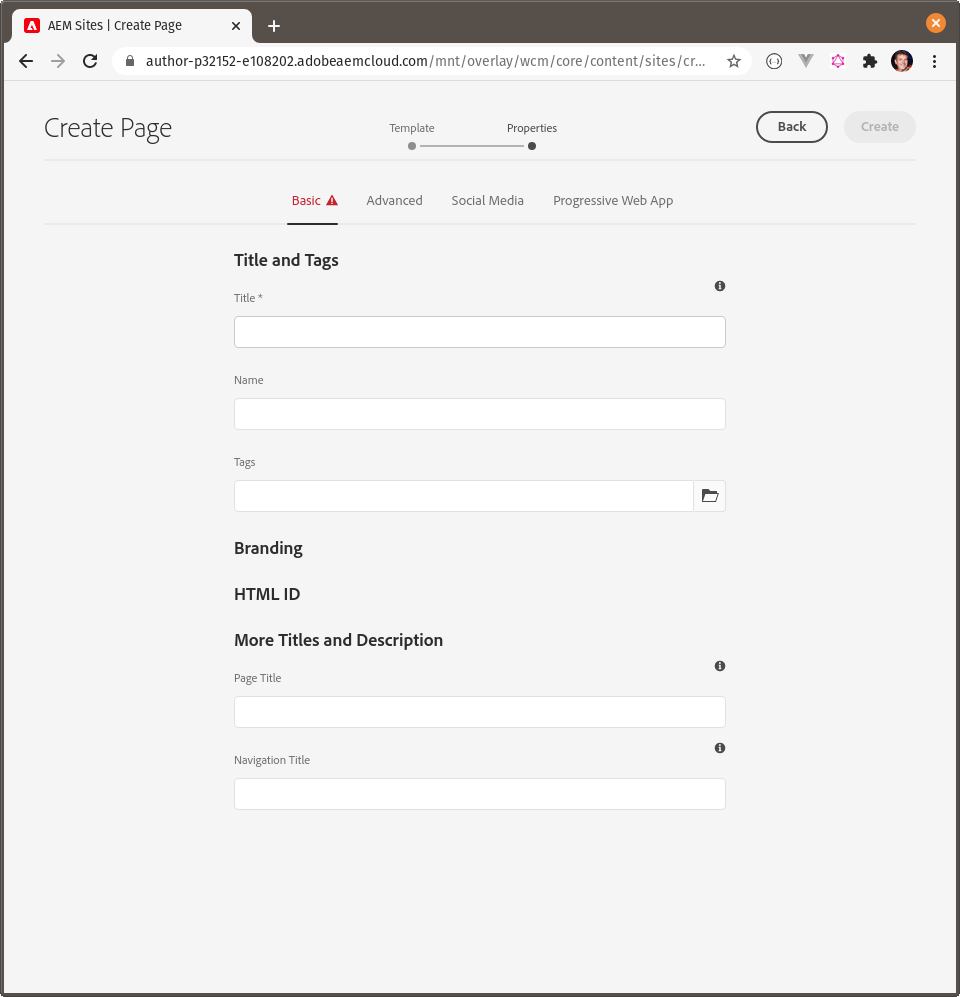Focus the Navigation Title input field

[479, 794]
